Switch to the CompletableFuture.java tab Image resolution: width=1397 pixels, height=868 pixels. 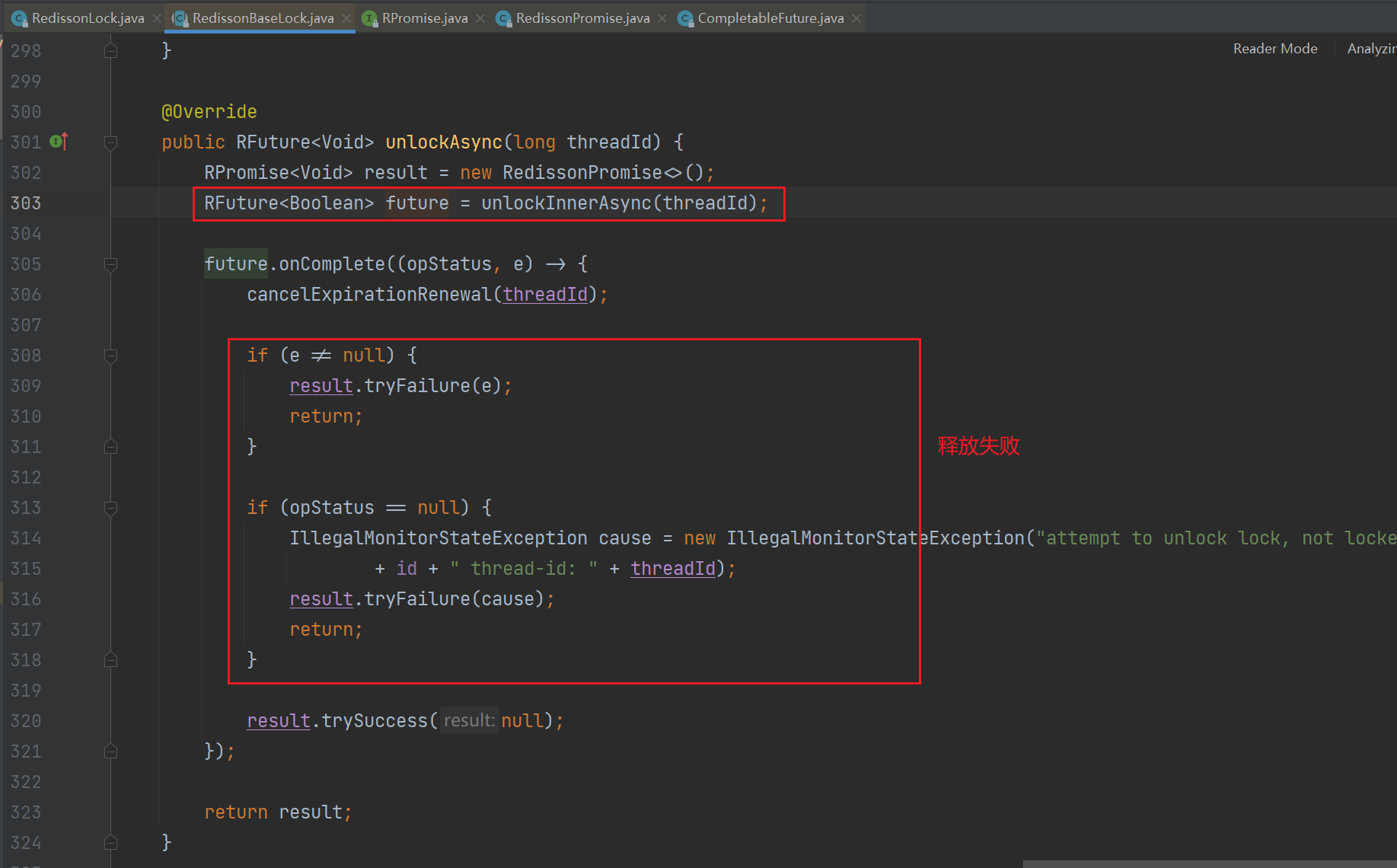pos(770,18)
